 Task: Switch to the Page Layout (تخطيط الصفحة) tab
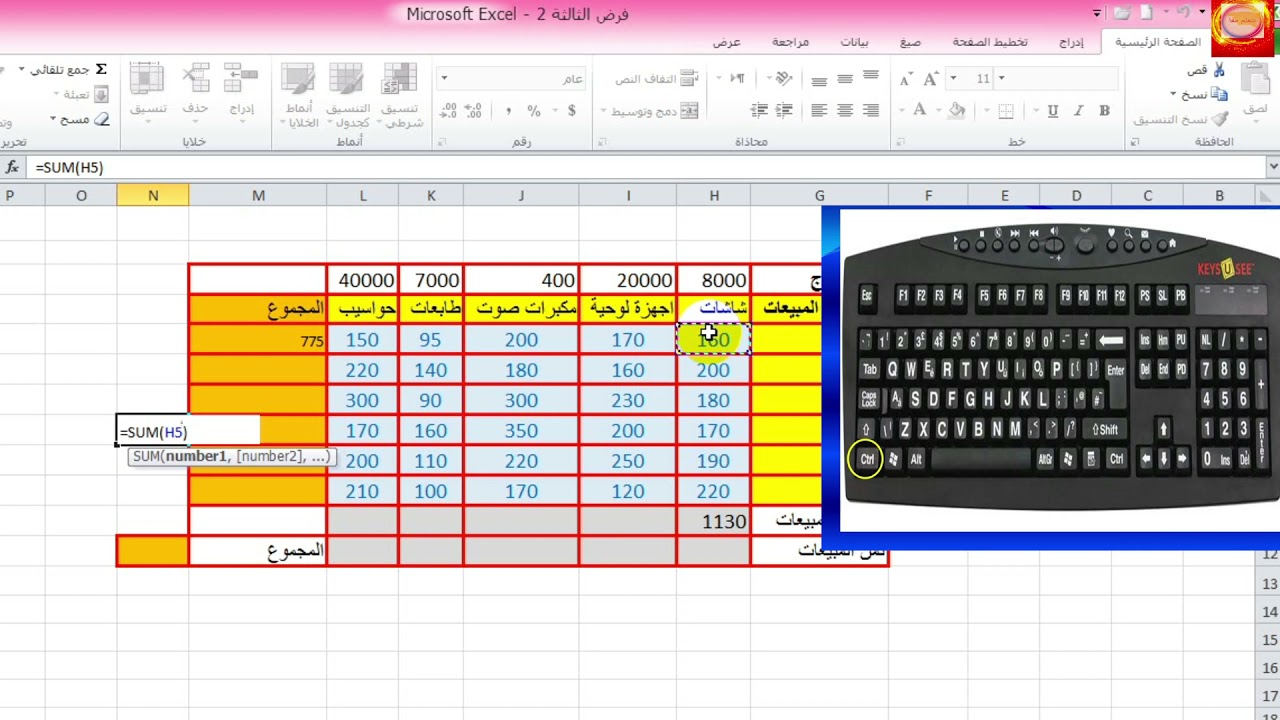[x=990, y=42]
